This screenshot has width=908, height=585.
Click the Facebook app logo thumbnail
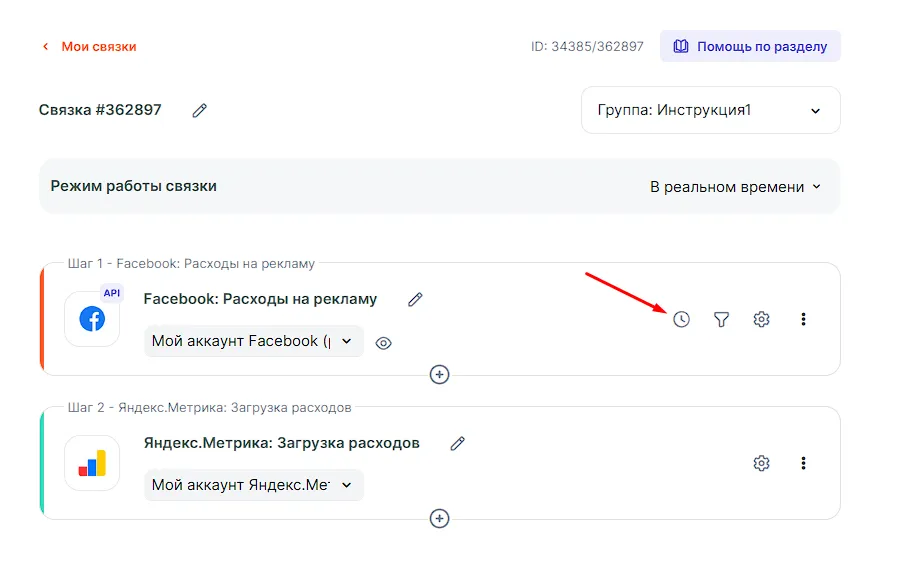92,319
